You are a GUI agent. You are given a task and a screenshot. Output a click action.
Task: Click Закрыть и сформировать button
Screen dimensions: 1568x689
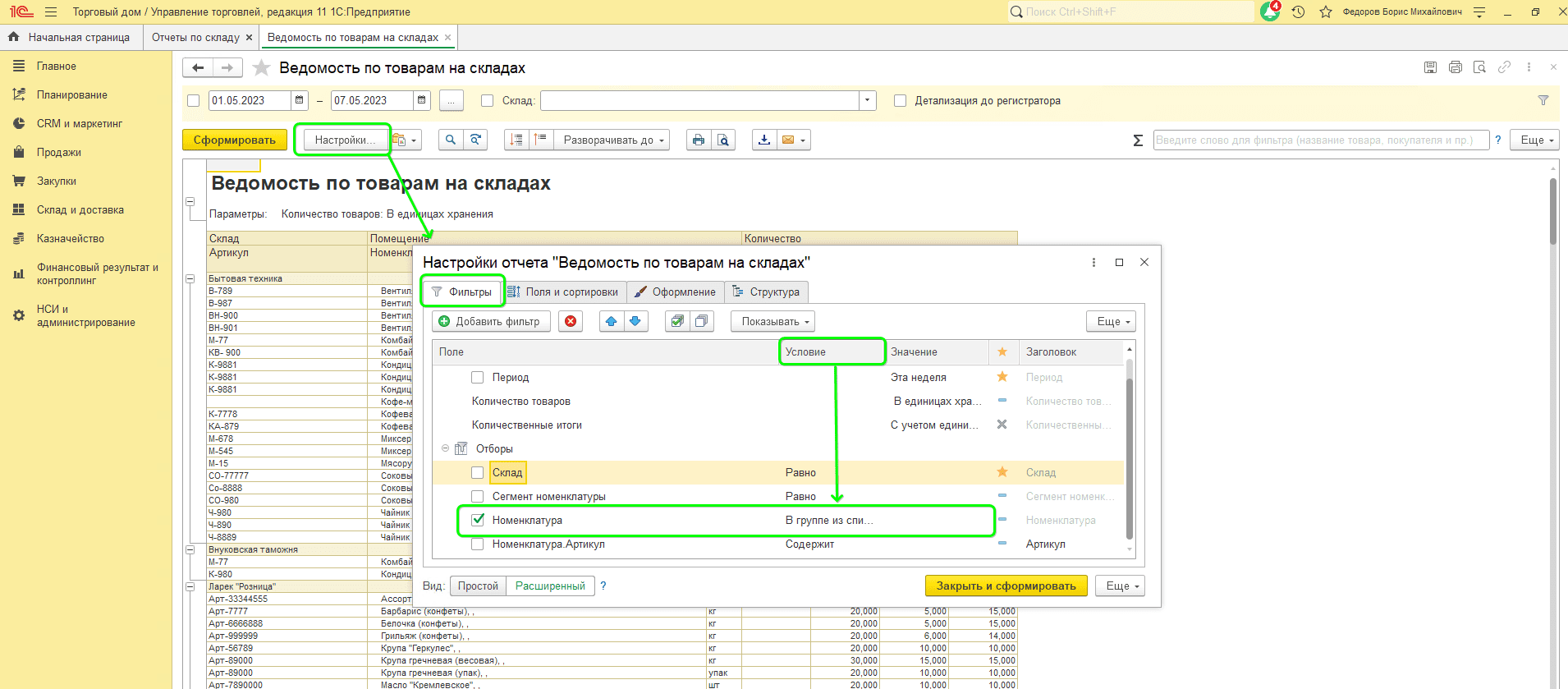click(x=1006, y=586)
